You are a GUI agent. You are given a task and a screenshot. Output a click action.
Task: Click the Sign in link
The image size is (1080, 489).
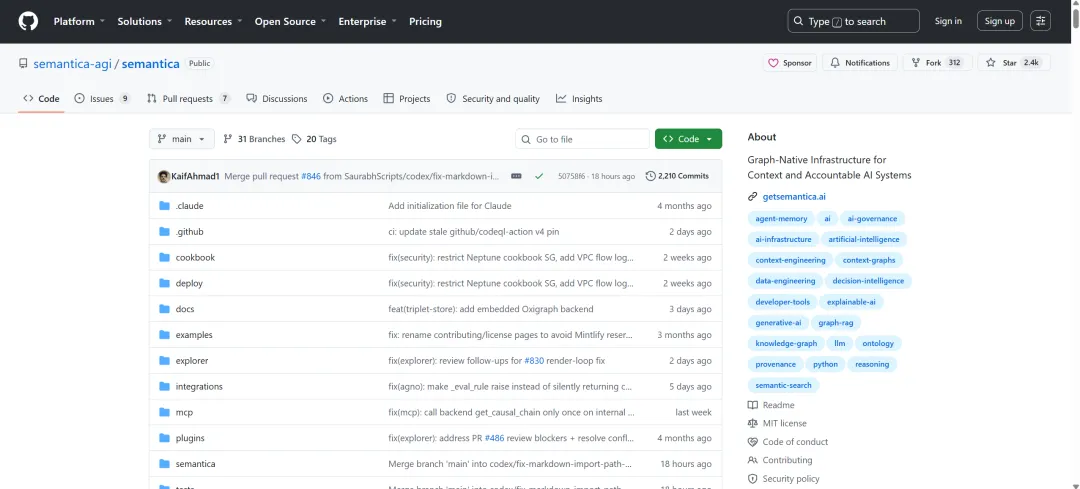(948, 21)
